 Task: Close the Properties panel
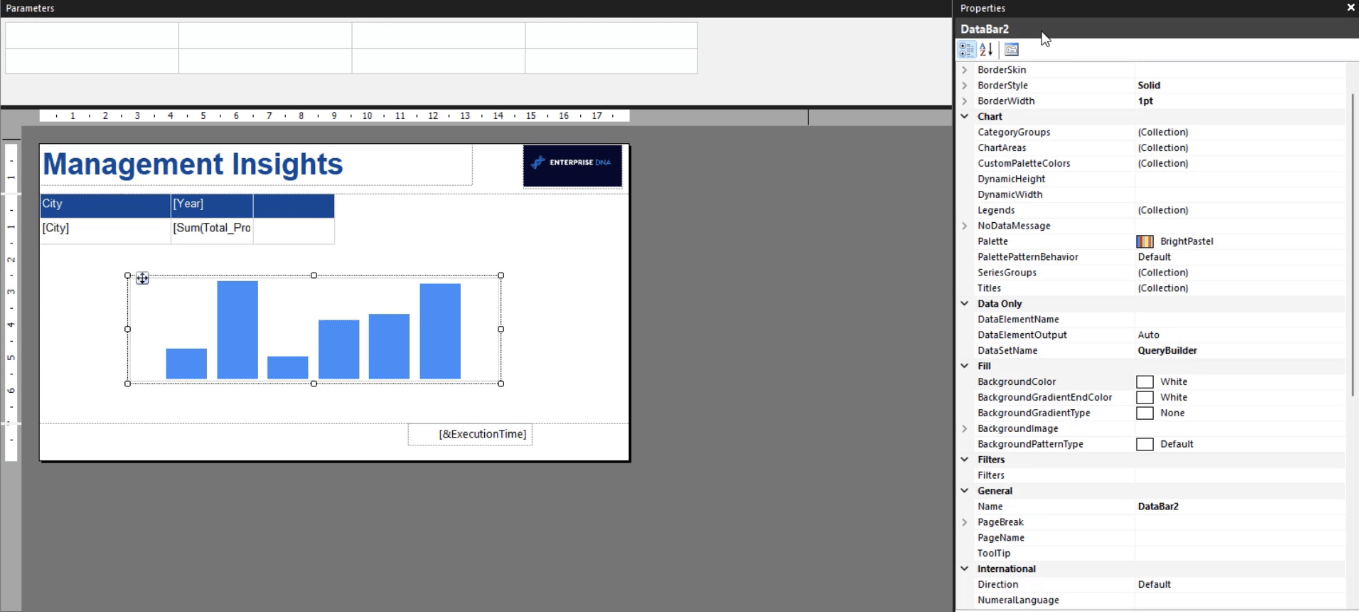coord(1351,8)
